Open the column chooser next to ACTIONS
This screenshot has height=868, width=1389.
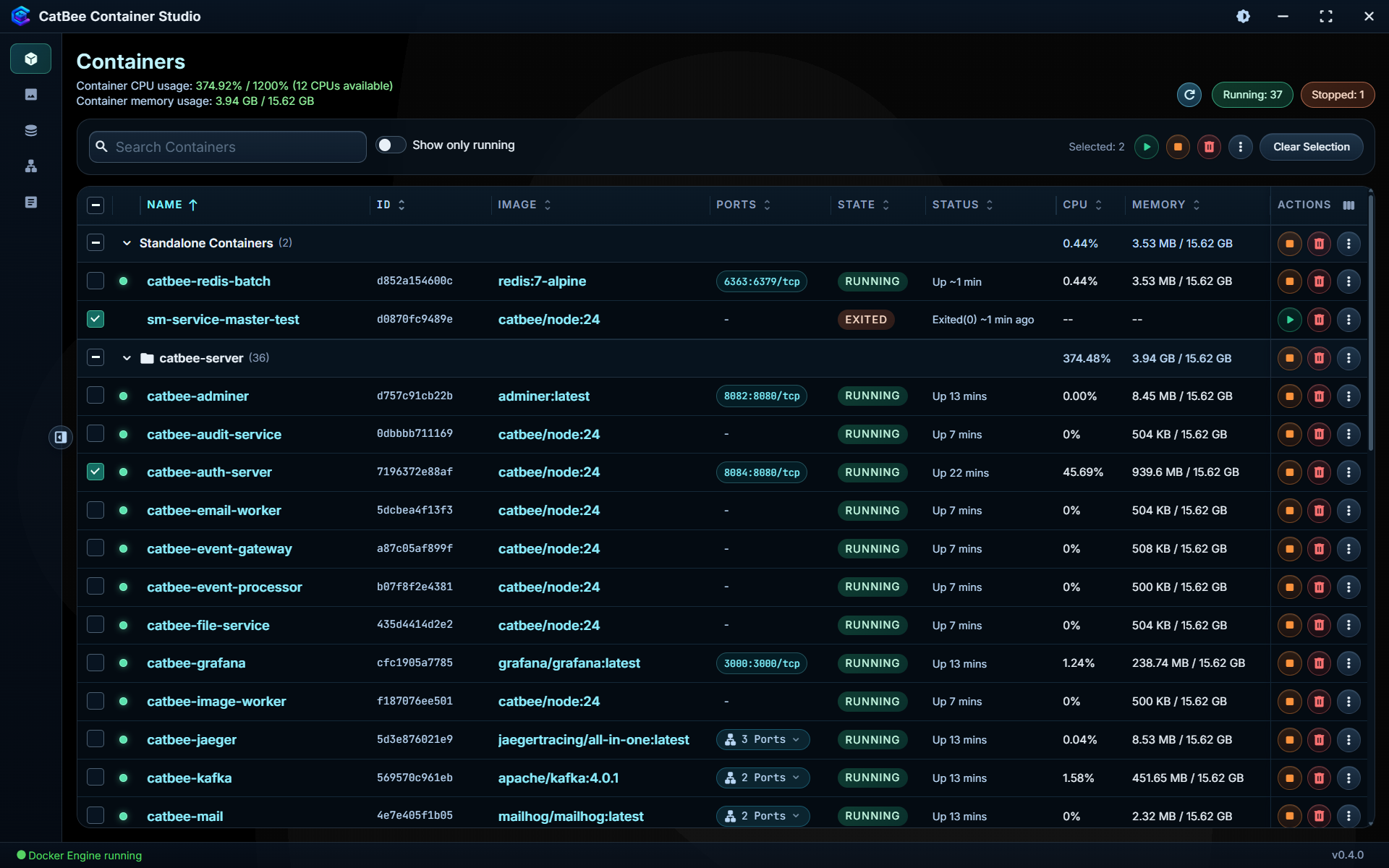coord(1348,205)
